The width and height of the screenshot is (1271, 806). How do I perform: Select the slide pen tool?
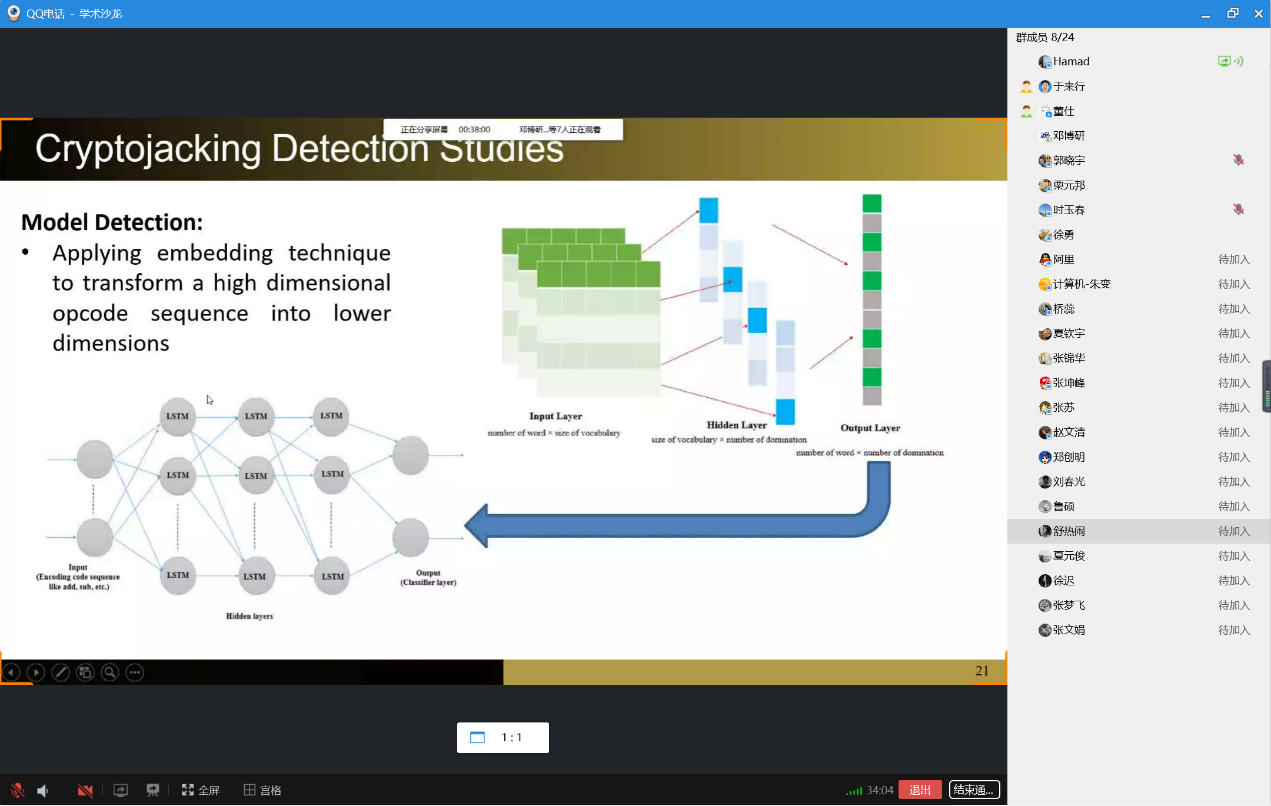coord(60,672)
